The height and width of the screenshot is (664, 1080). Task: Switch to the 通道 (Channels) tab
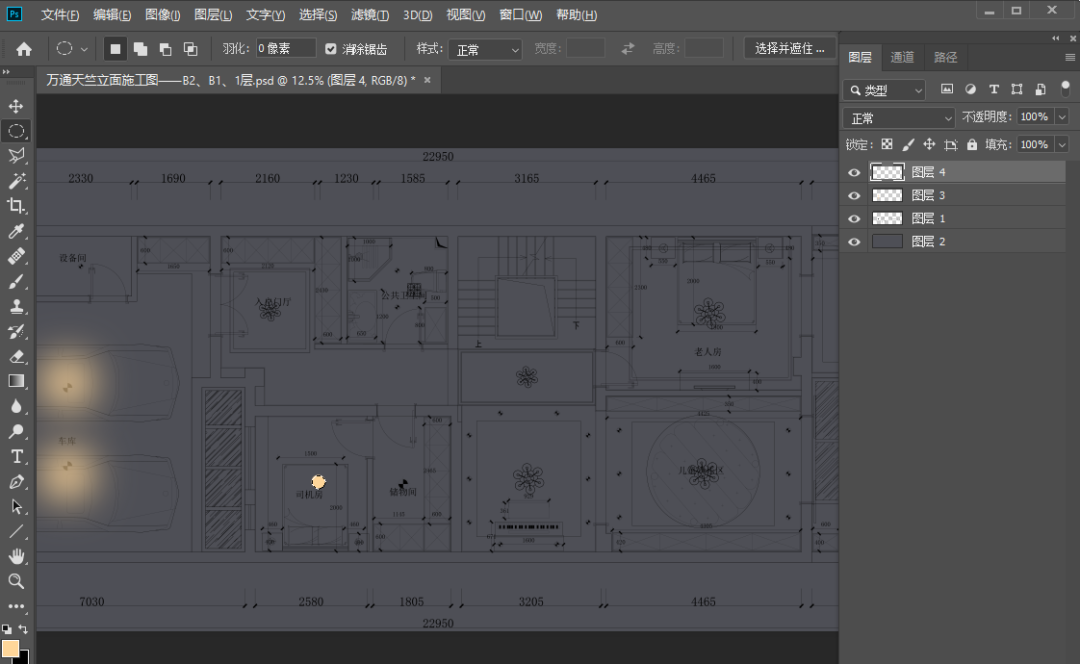902,58
